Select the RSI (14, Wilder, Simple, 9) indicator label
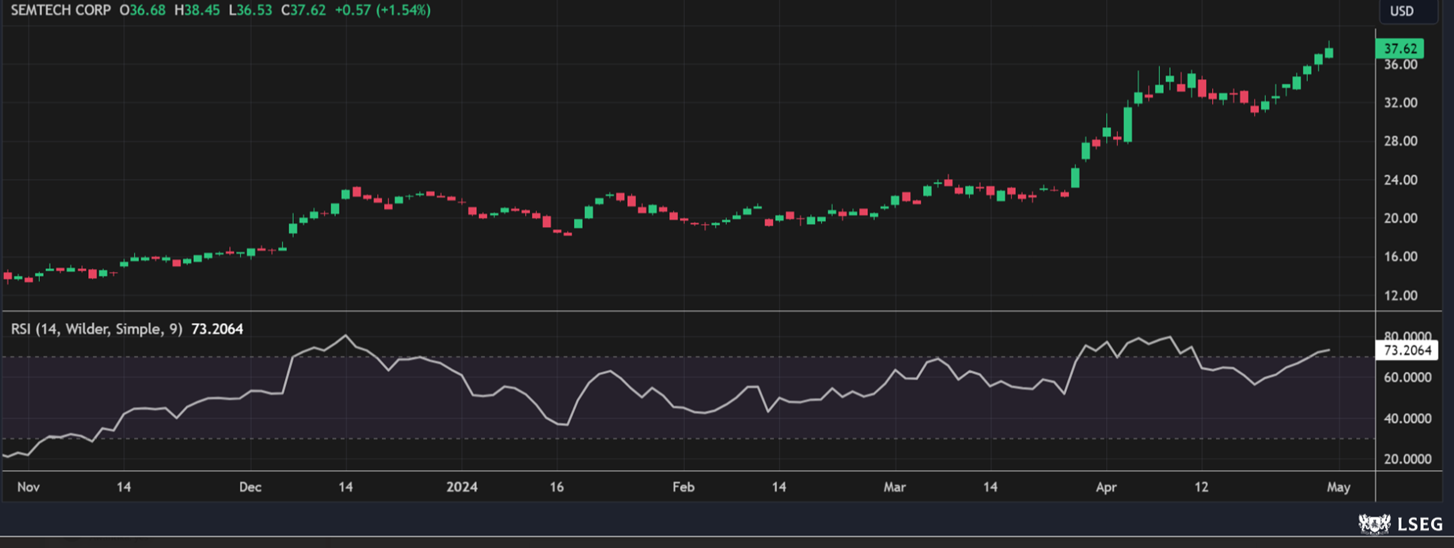 click(x=97, y=328)
